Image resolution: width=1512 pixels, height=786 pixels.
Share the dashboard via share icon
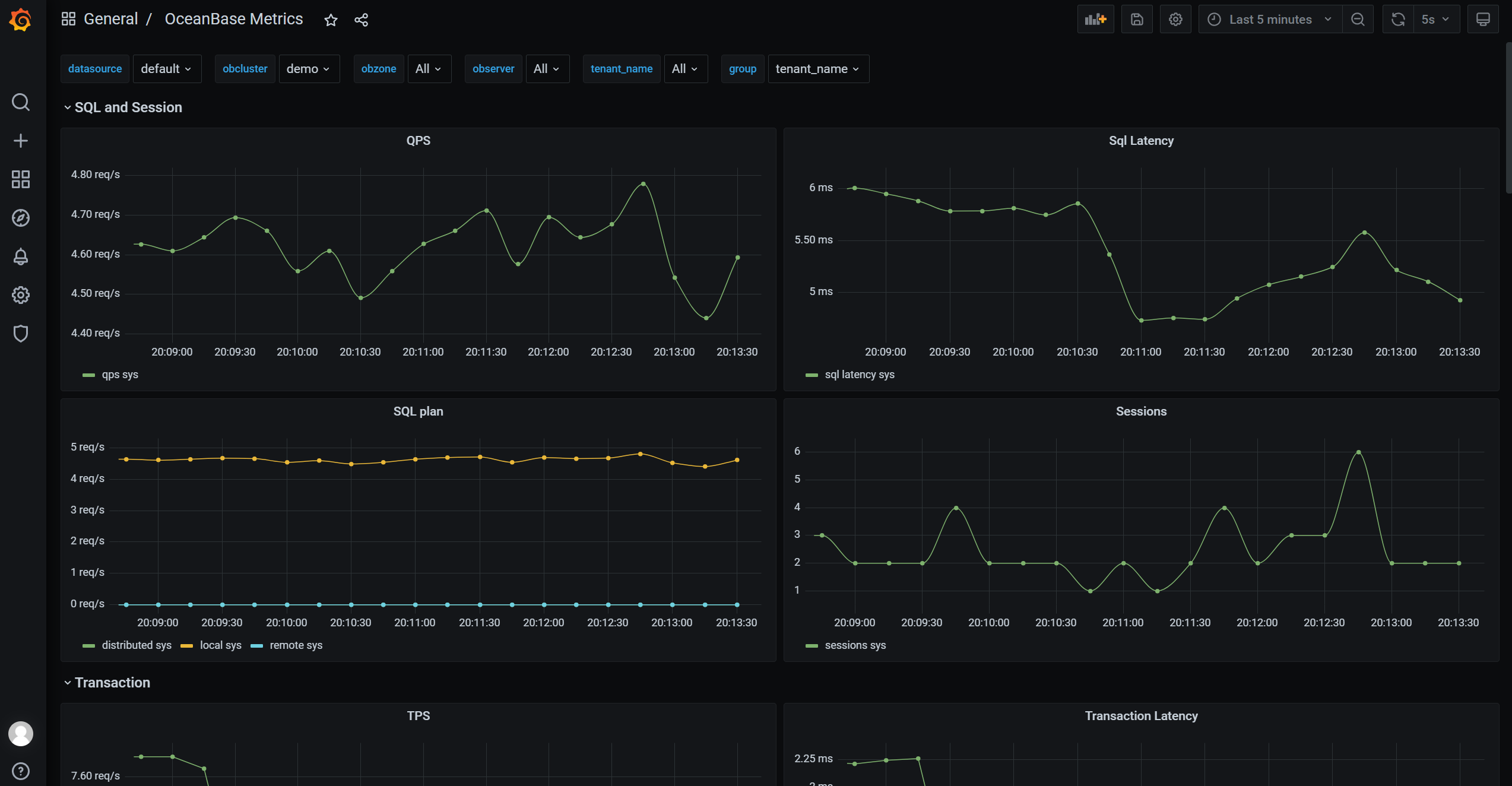pos(361,20)
